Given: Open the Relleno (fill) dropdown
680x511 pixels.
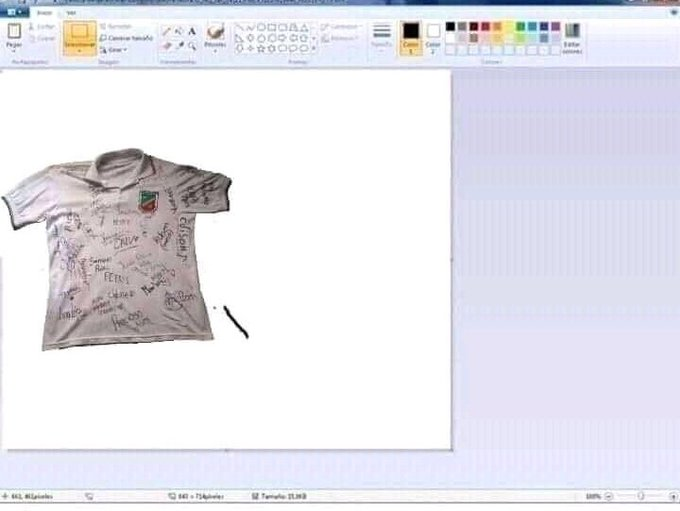Looking at the screenshot, I should point(341,39).
